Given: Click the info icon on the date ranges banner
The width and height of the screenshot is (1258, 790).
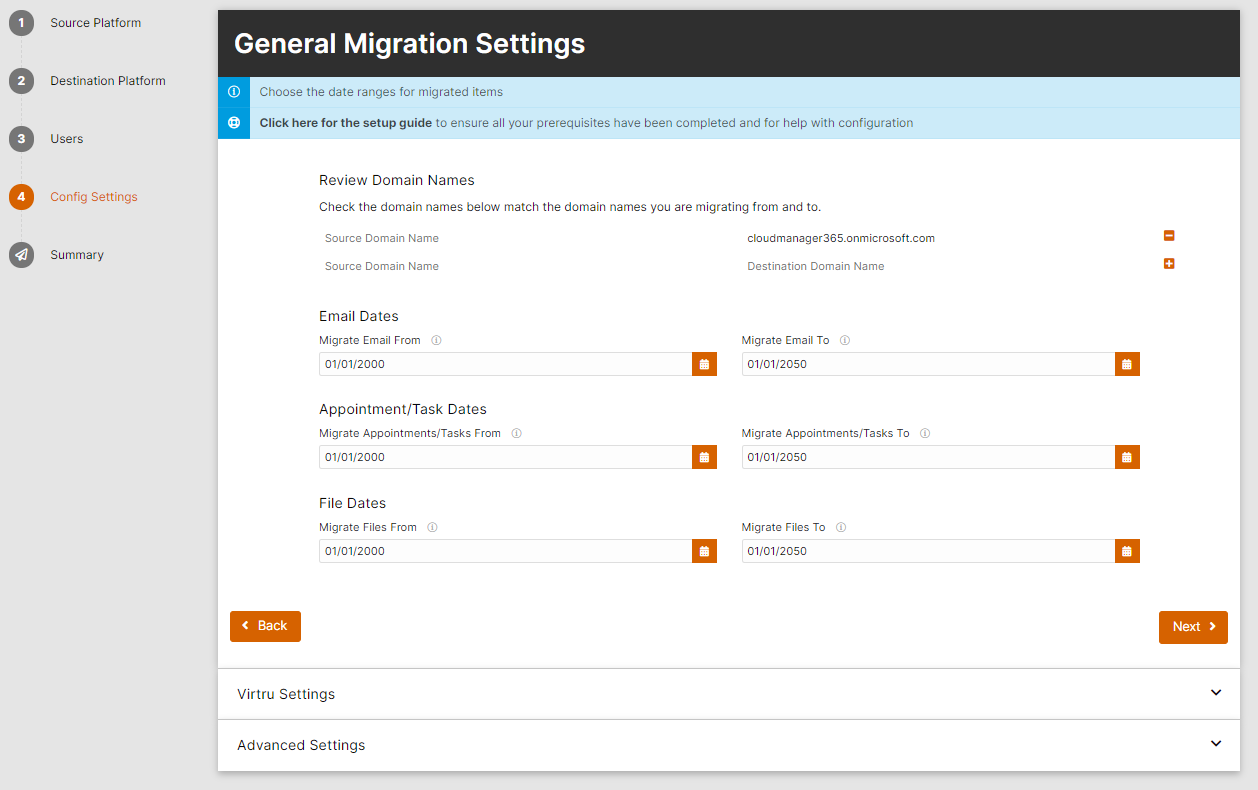Looking at the screenshot, I should tap(233, 91).
